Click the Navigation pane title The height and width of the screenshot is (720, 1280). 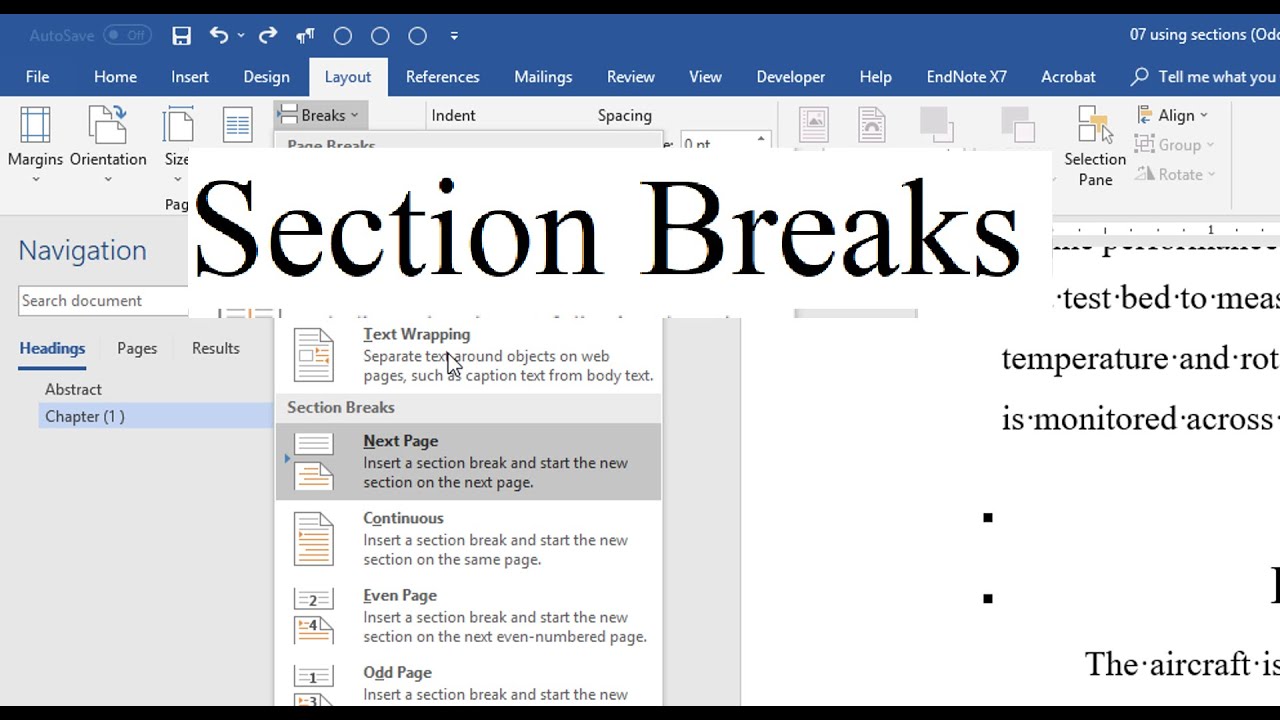82,250
